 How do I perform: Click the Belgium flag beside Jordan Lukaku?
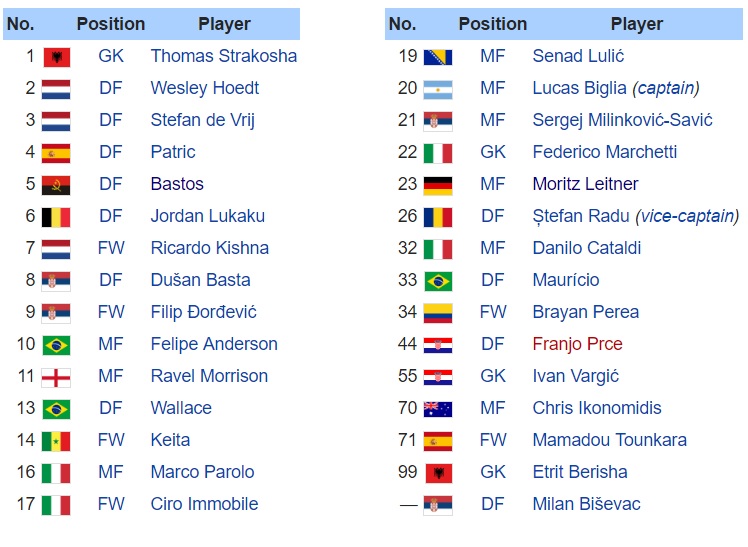click(x=56, y=217)
